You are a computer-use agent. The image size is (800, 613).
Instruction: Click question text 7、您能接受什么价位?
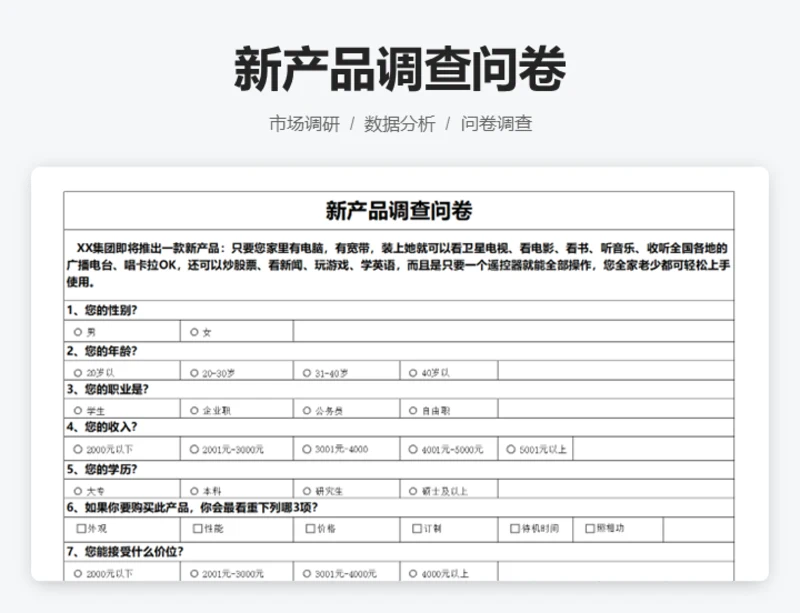point(125,552)
